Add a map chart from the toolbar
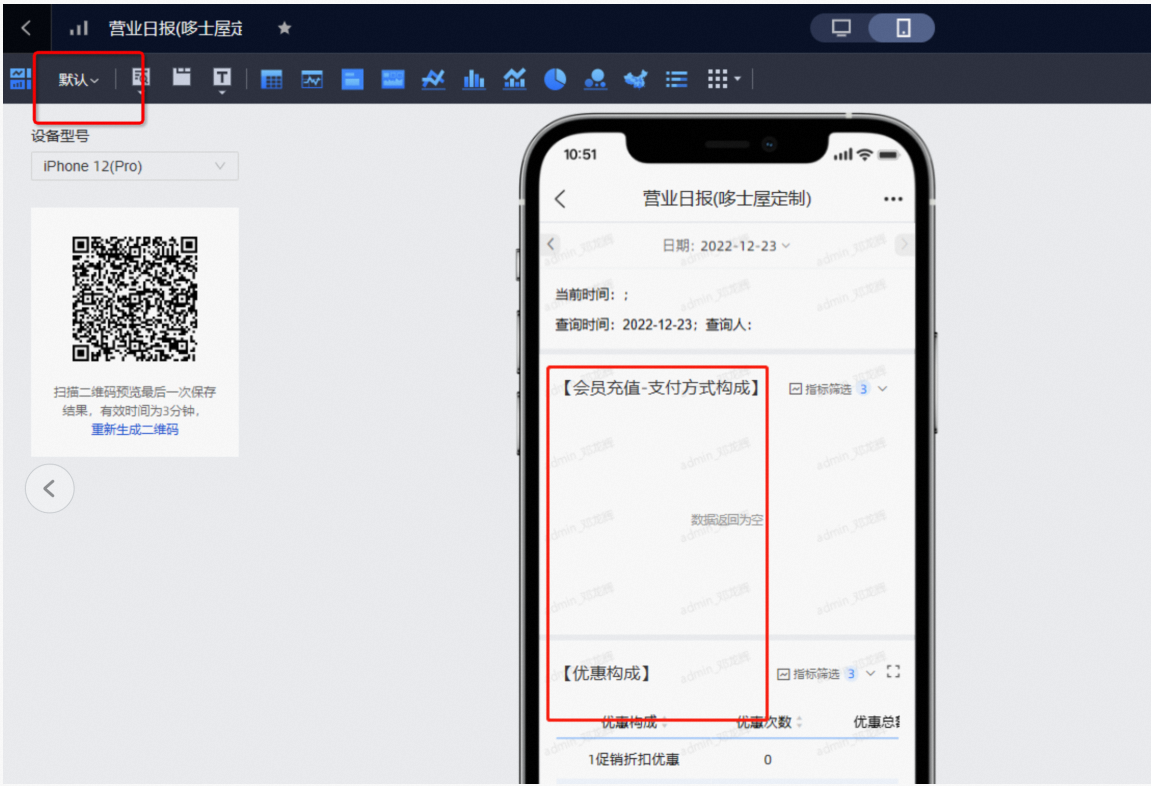Image resolution: width=1151 pixels, height=786 pixels. [635, 80]
